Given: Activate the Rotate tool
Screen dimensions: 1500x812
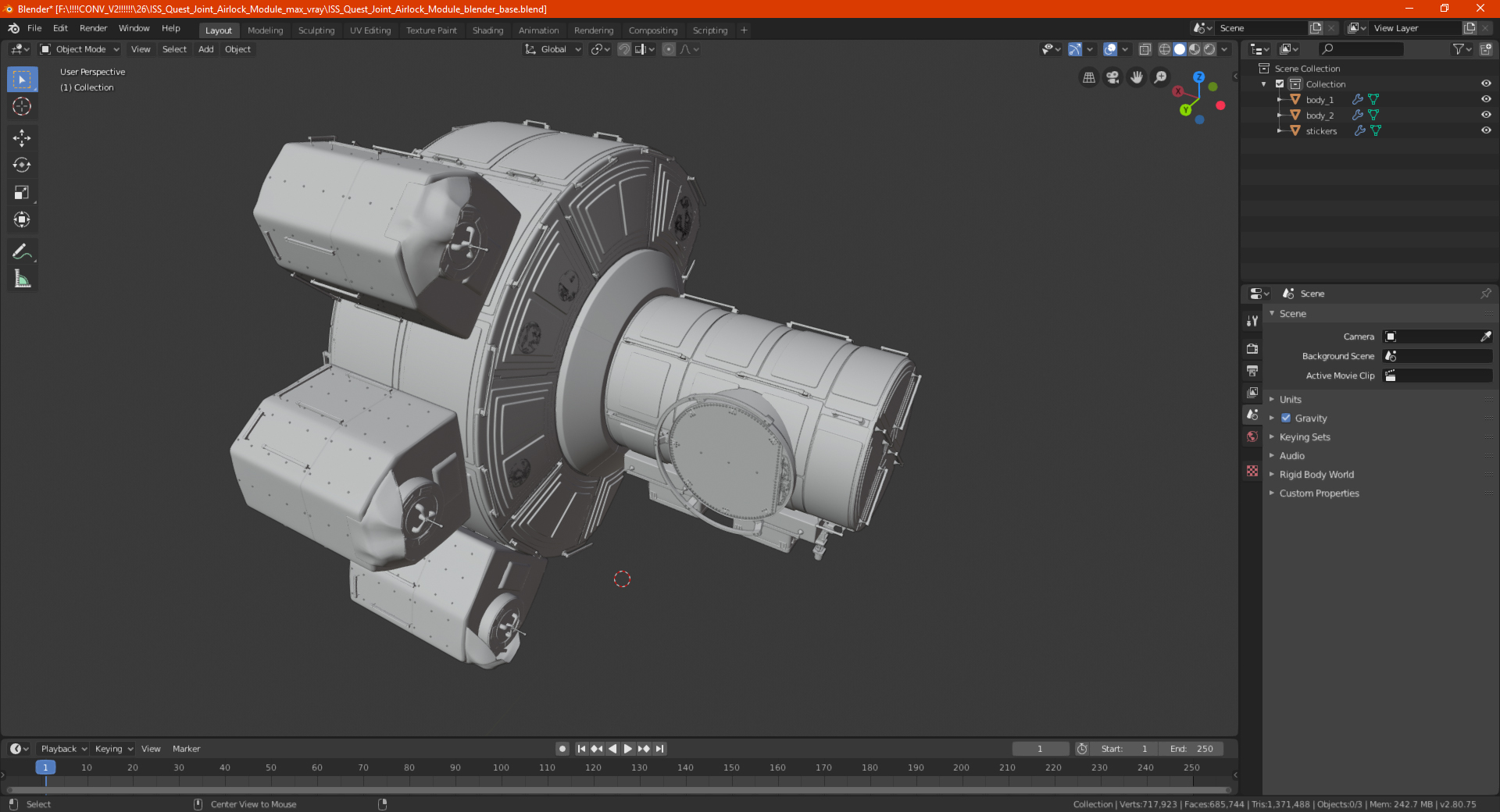Looking at the screenshot, I should point(22,166).
